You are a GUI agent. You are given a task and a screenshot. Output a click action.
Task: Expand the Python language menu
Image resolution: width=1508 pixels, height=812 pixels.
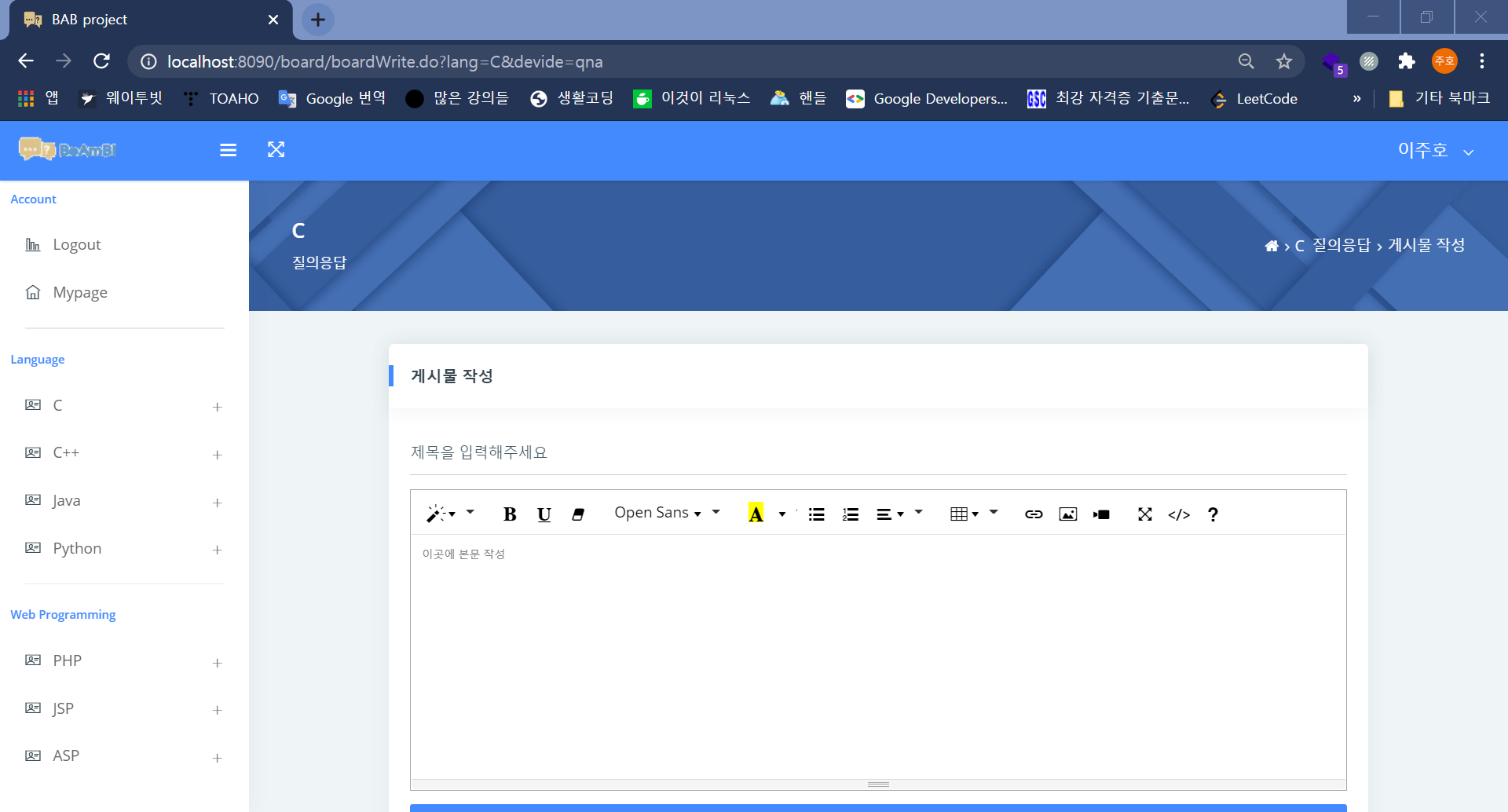[x=125, y=548]
